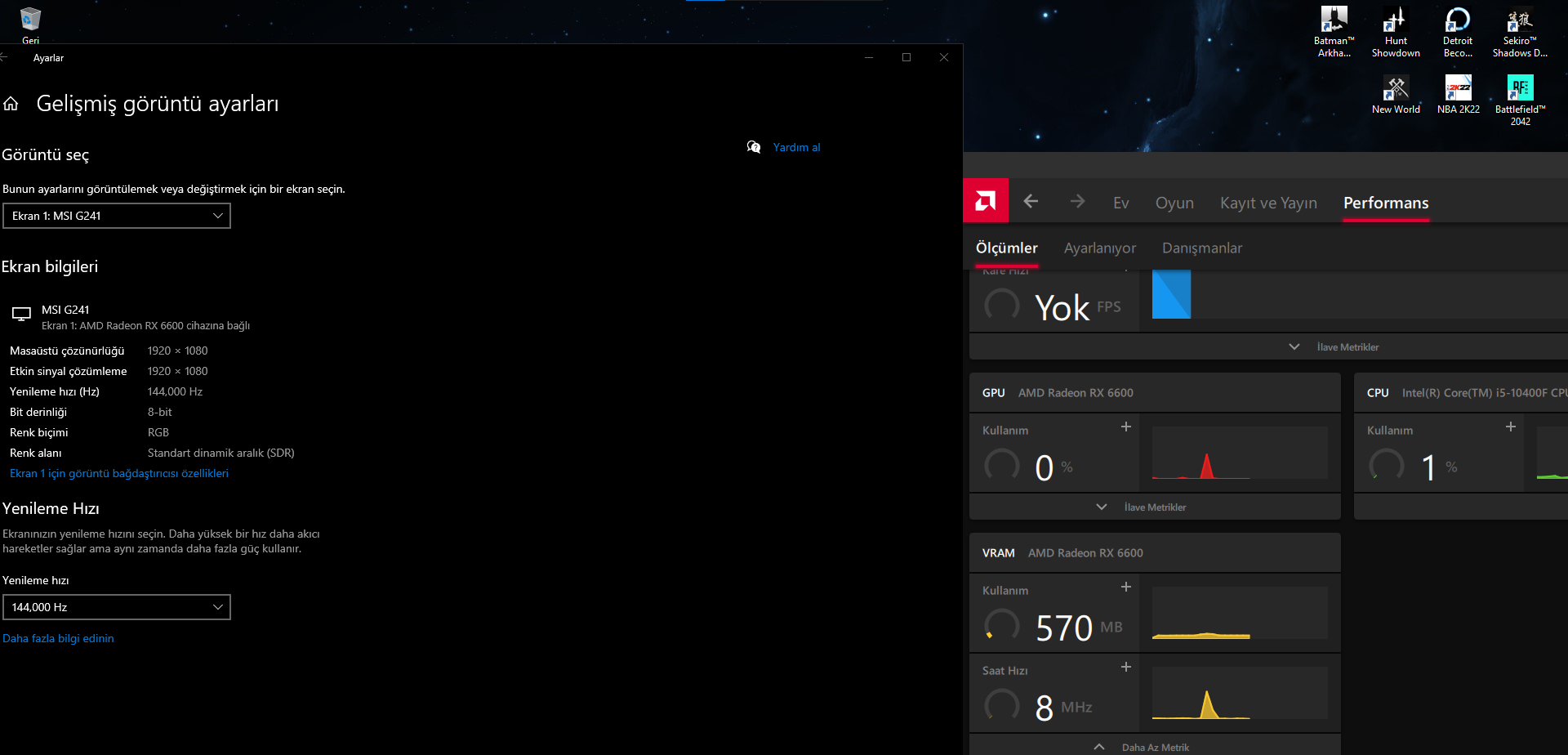This screenshot has width=1568, height=755.
Task: Go back in AMD Radeon Software
Action: point(1031,201)
